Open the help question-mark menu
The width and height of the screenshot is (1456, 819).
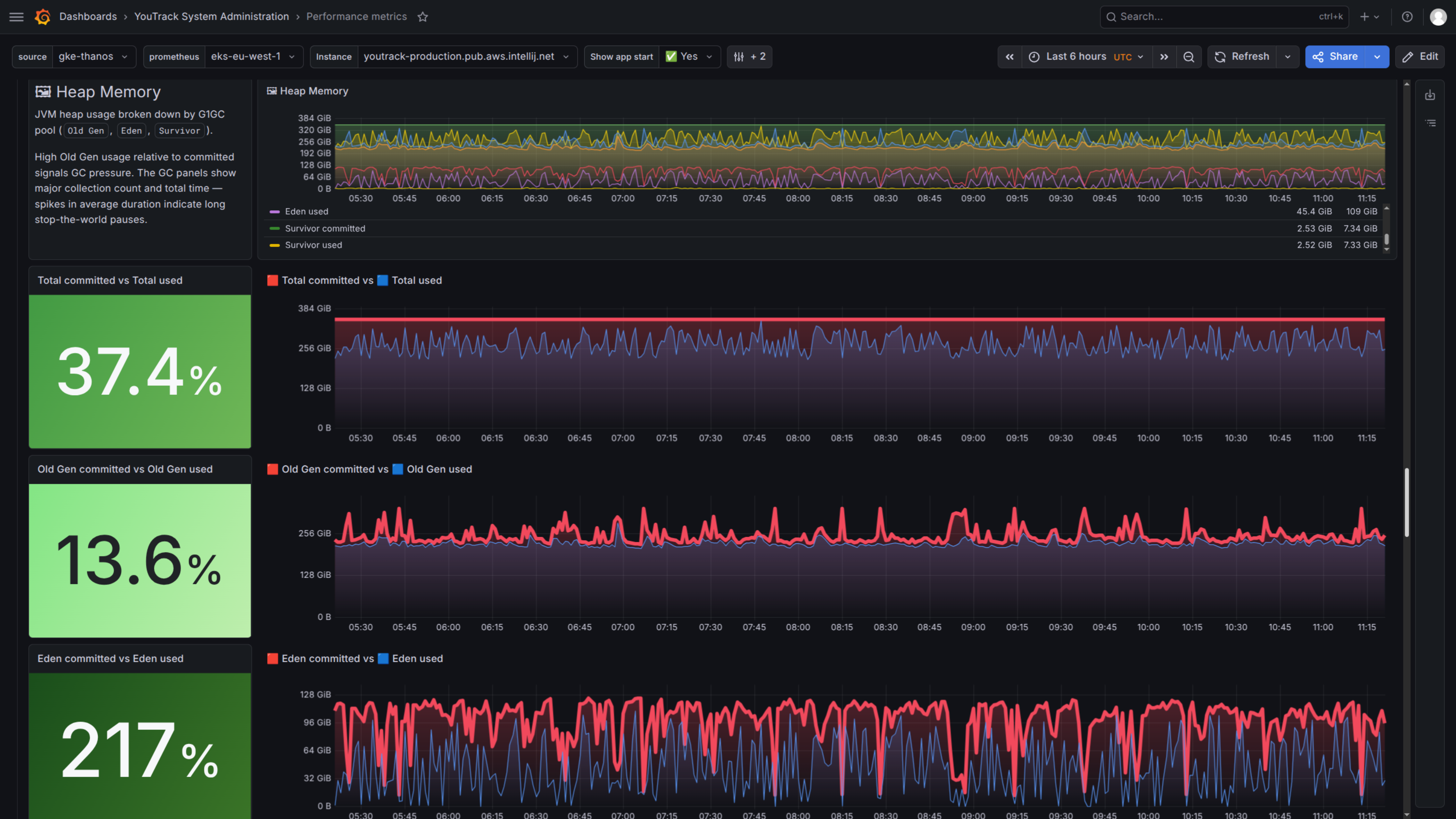coord(1407,17)
